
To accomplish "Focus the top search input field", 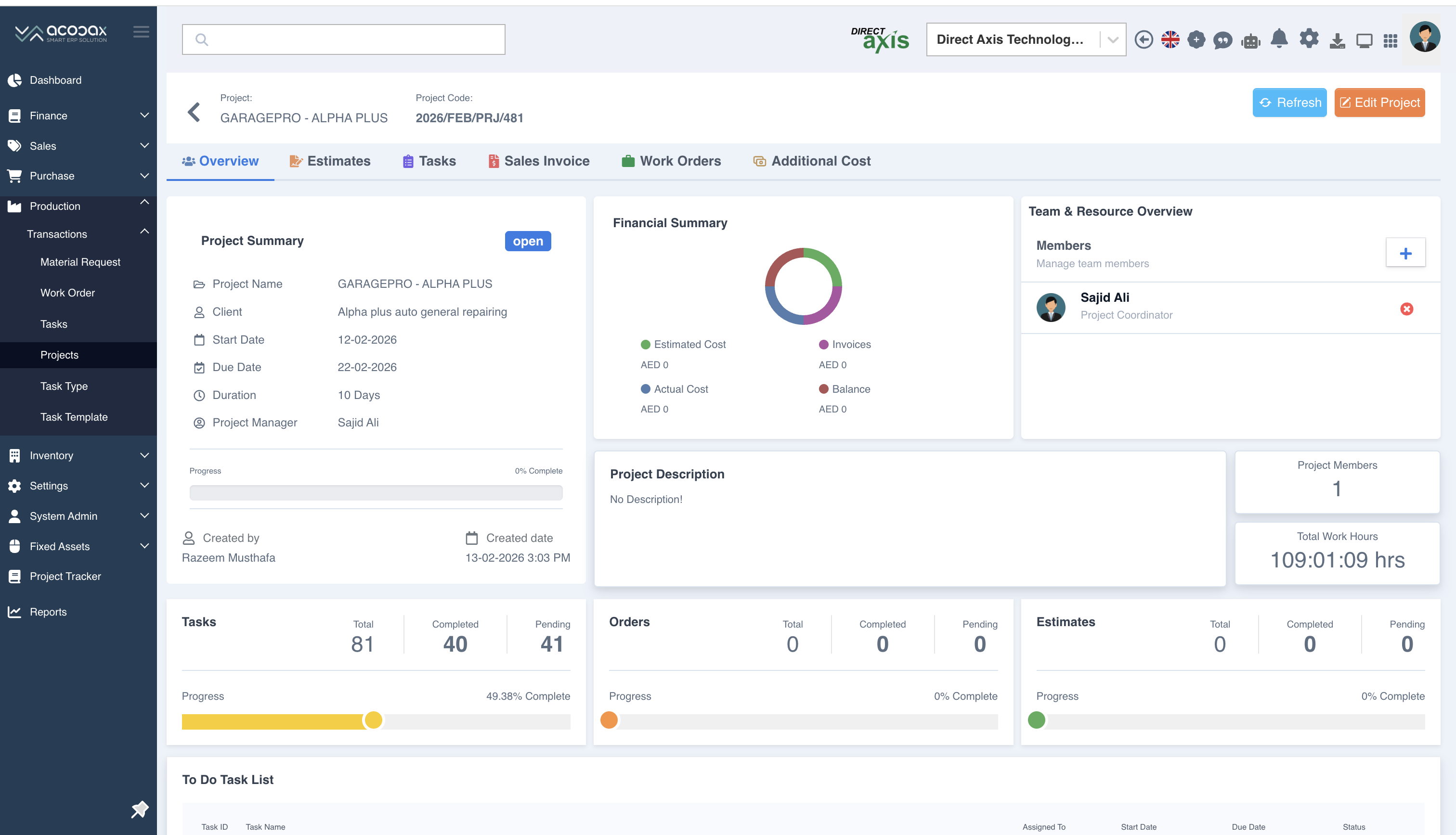I will (x=344, y=39).
